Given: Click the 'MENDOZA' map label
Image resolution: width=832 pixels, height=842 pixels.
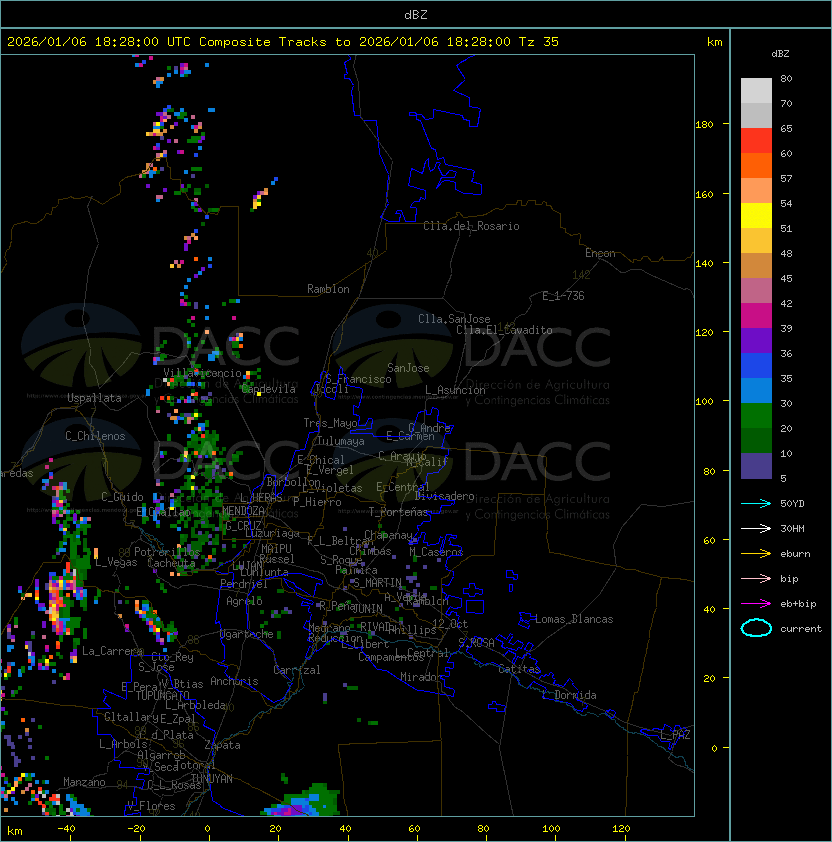Looking at the screenshot, I should 243,510.
